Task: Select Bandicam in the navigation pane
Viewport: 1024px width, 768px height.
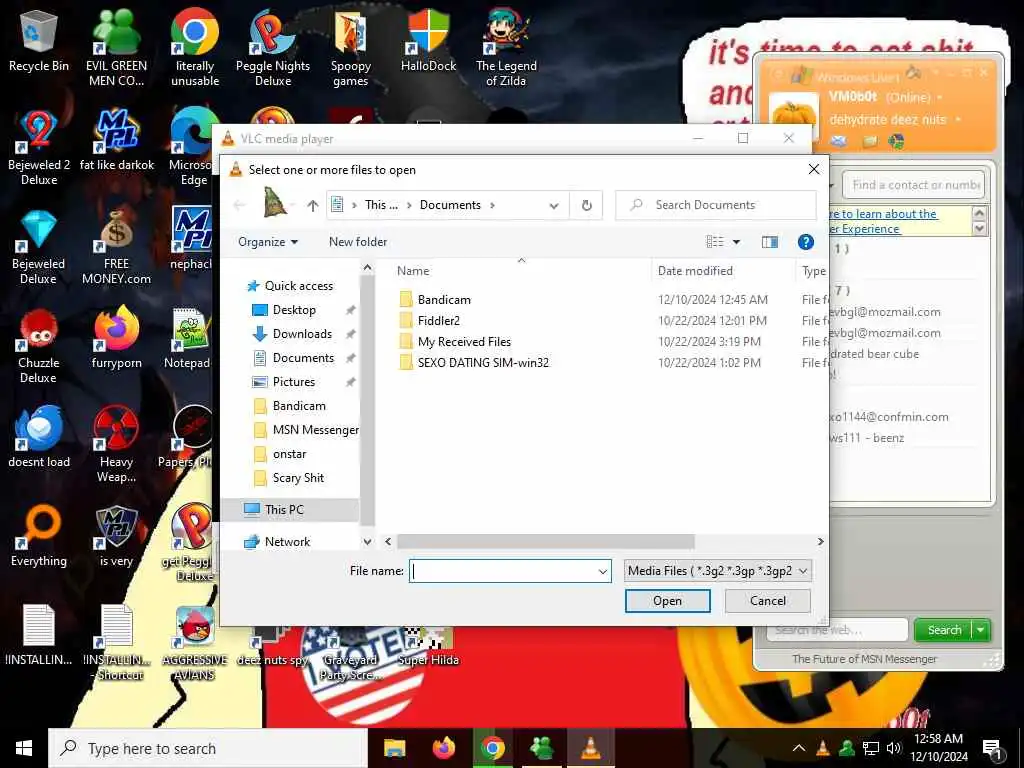Action: pos(298,406)
